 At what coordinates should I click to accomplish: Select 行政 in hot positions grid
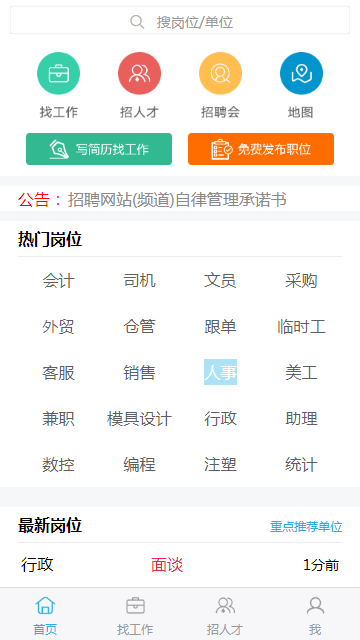[220, 419]
